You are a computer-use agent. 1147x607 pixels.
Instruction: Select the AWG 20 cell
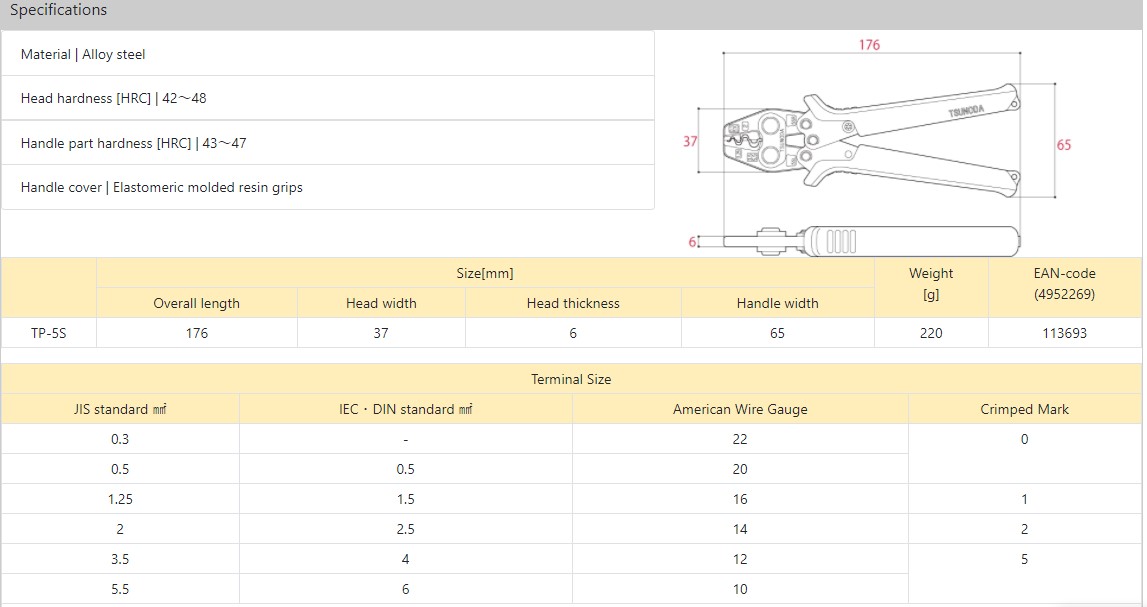740,469
